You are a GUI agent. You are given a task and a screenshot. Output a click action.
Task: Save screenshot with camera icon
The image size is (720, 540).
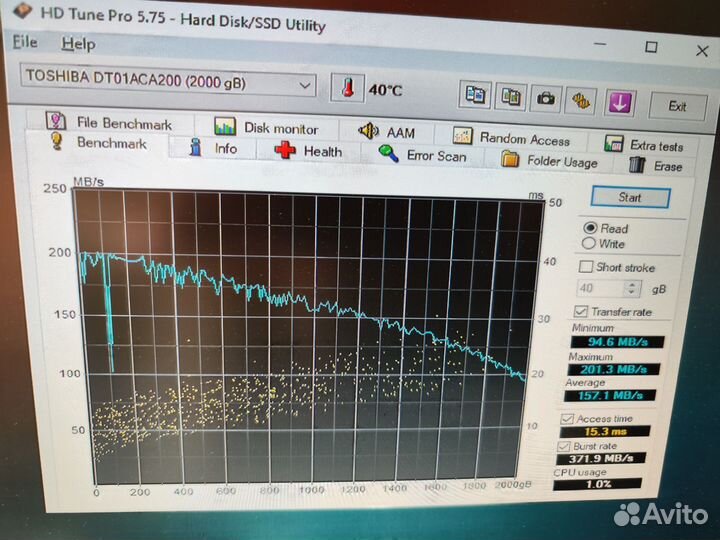coord(546,98)
